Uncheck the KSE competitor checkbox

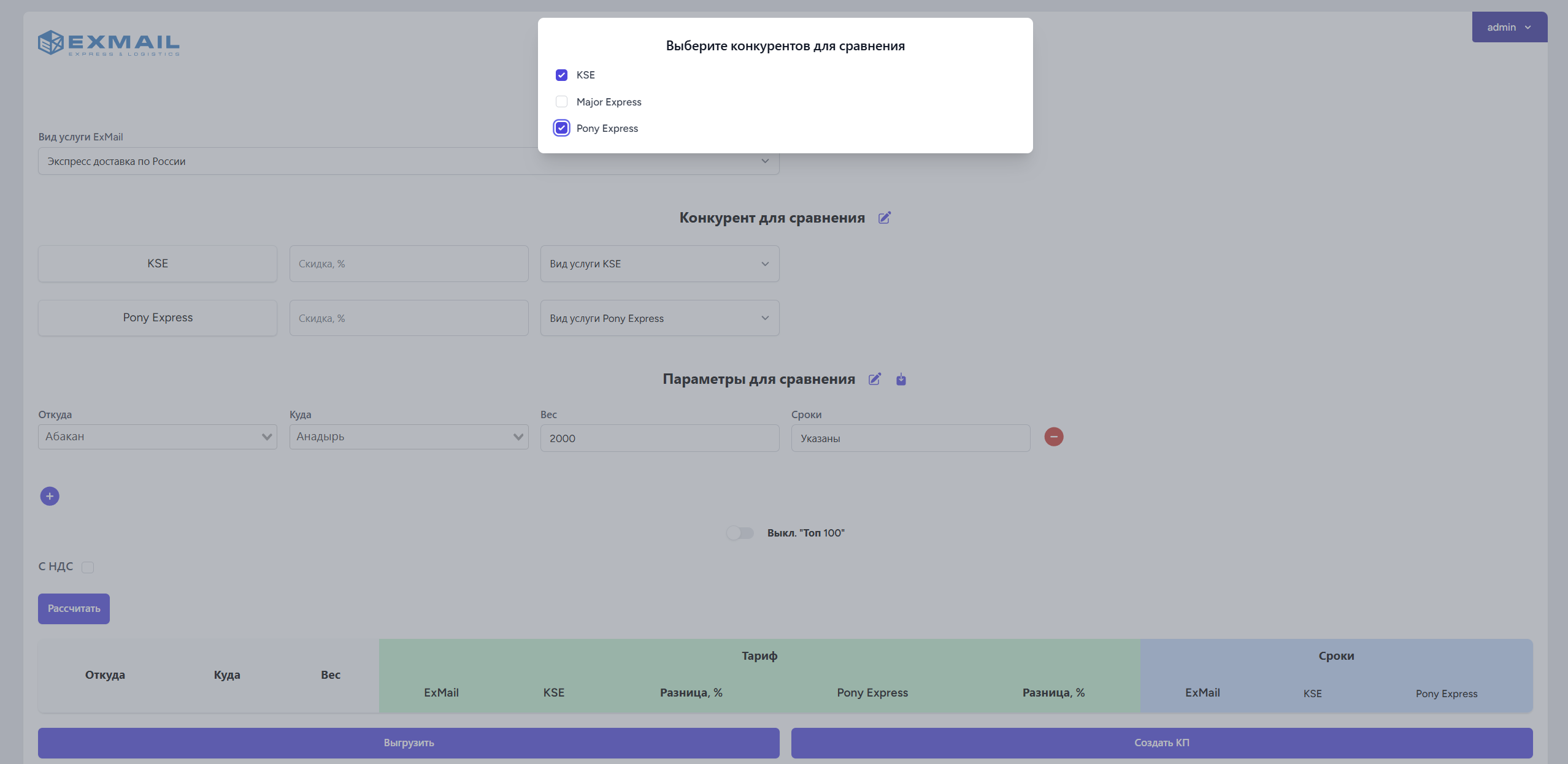(x=561, y=75)
